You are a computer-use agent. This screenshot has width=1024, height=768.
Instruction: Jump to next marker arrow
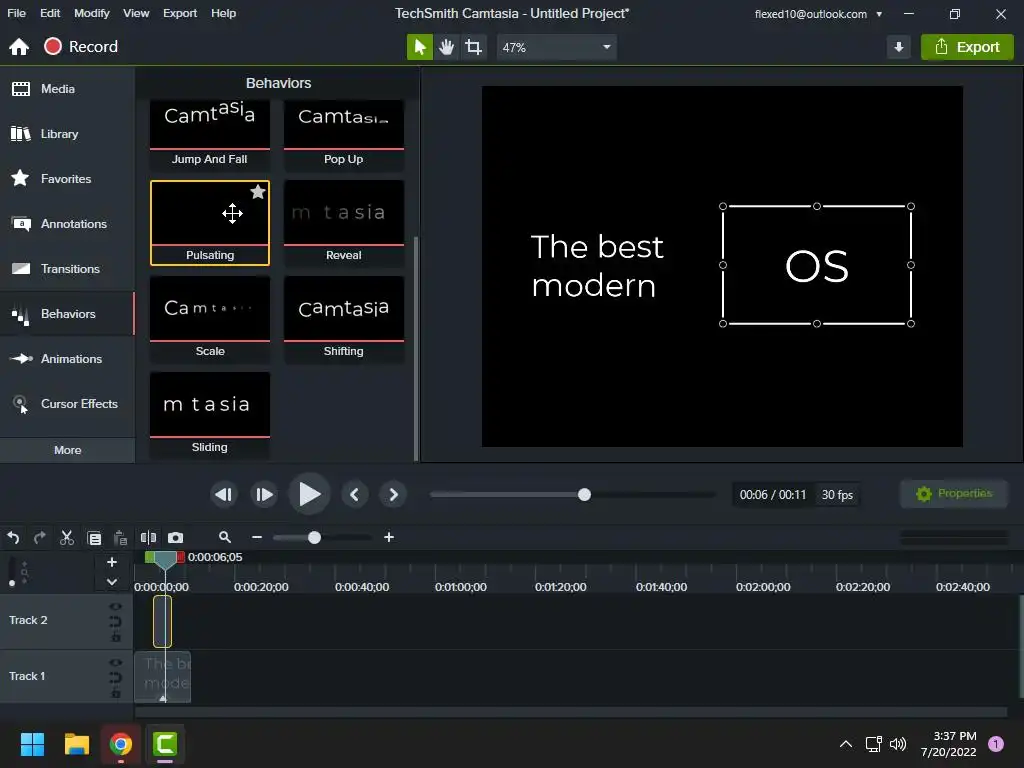tap(393, 495)
